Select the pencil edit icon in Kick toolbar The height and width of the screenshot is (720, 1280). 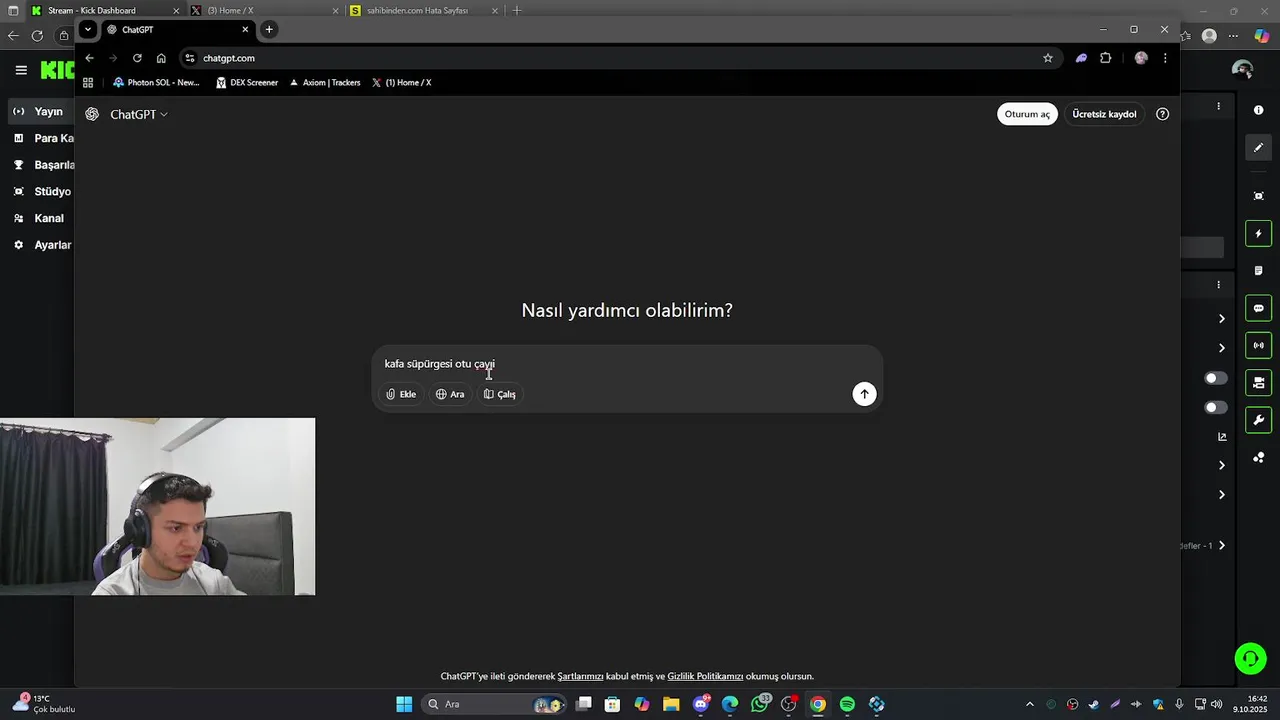[x=1259, y=147]
